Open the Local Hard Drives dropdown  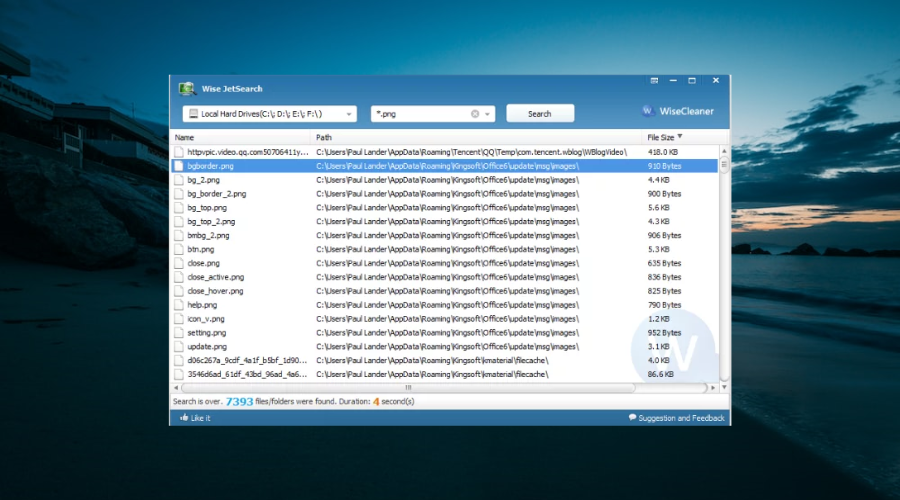pyautogui.click(x=270, y=114)
